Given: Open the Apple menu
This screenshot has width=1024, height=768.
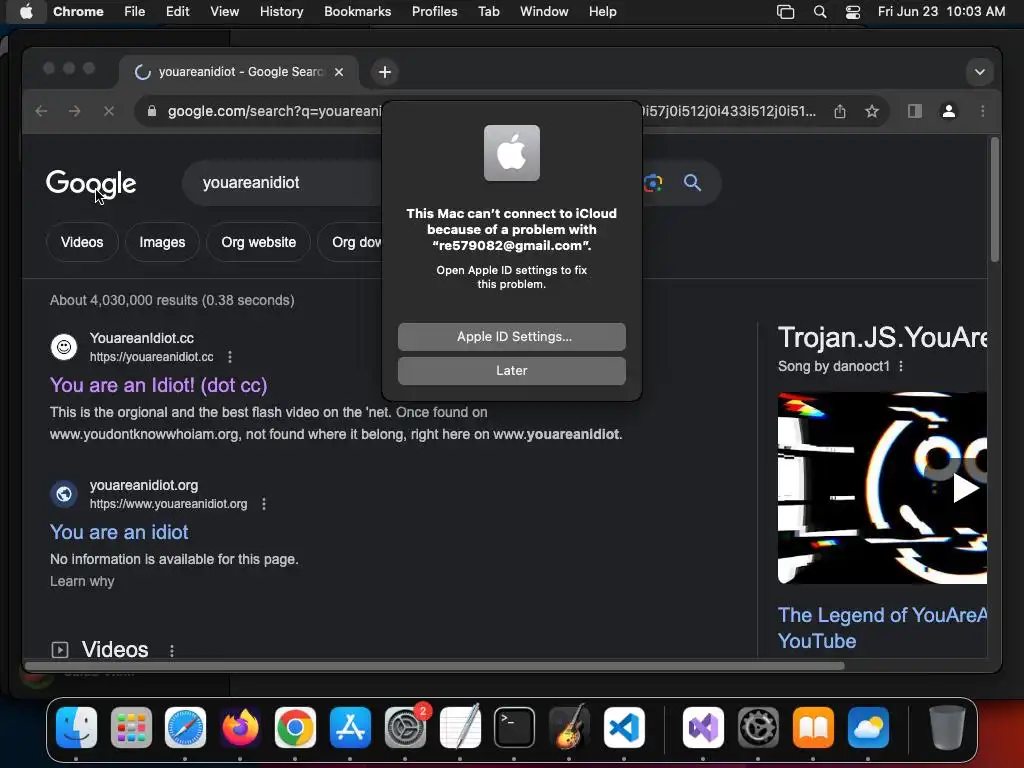Looking at the screenshot, I should click(x=26, y=12).
